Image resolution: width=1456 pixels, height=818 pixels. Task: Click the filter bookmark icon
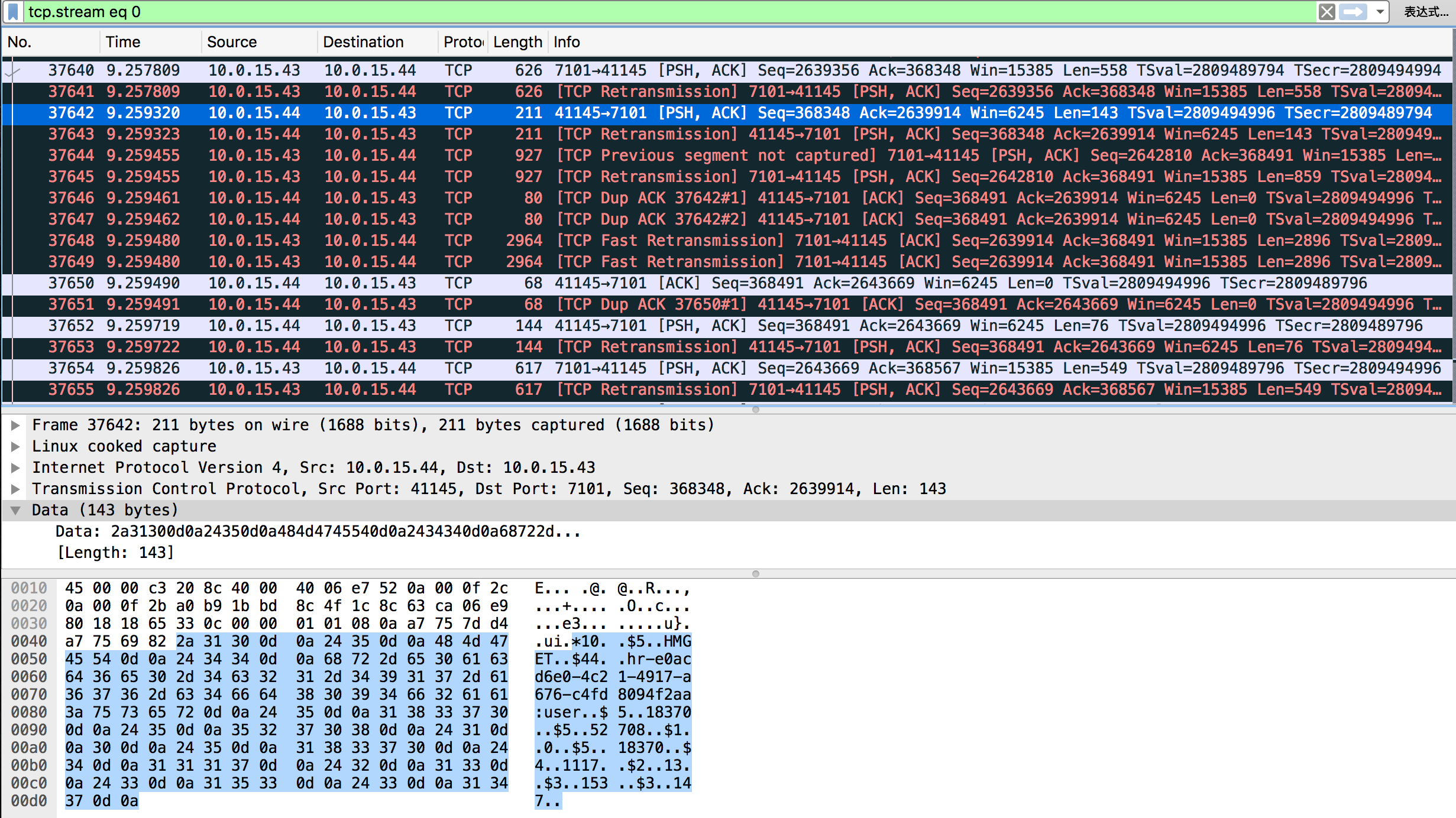click(13, 12)
